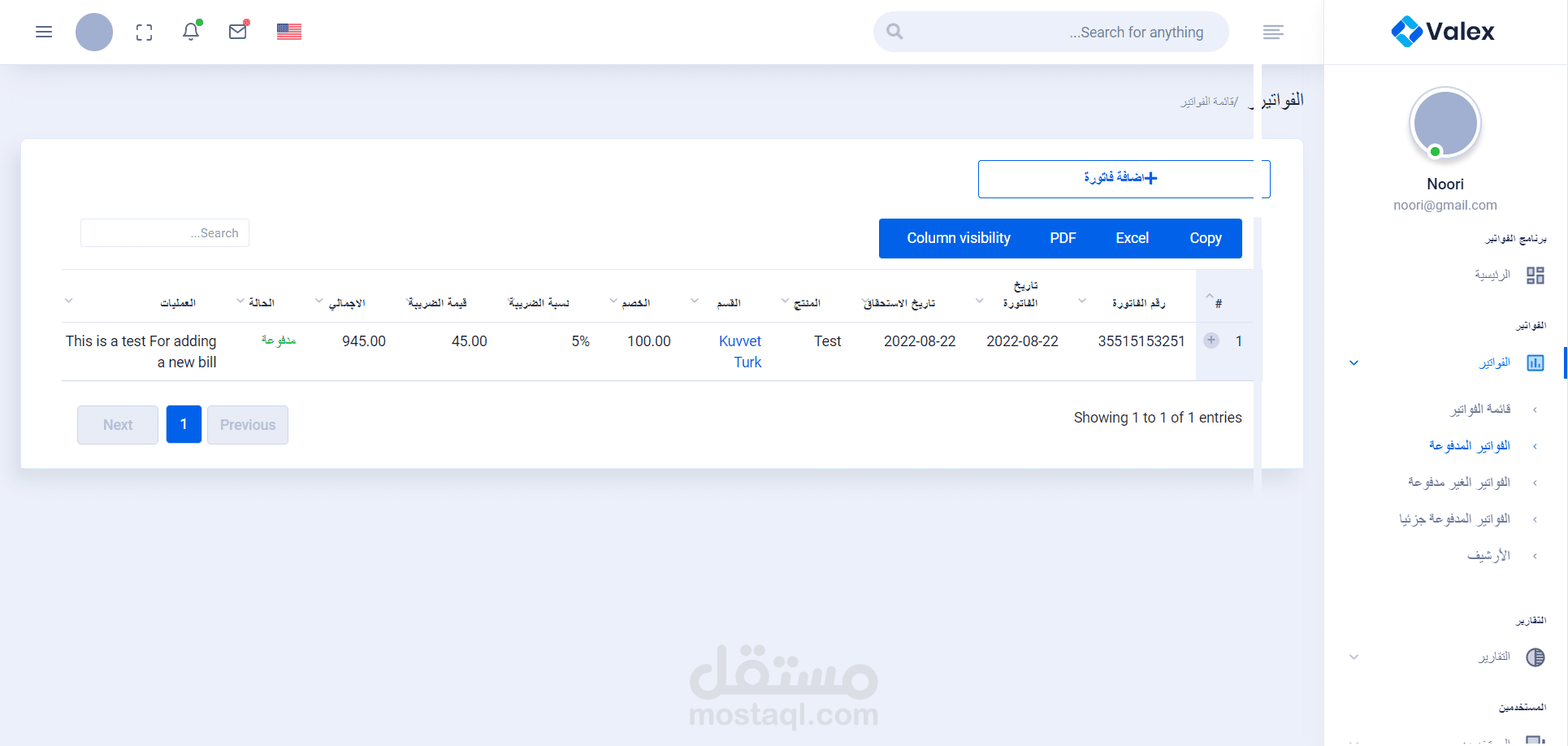Click the قائمة الفواتير breadcrumb

[1208, 102]
